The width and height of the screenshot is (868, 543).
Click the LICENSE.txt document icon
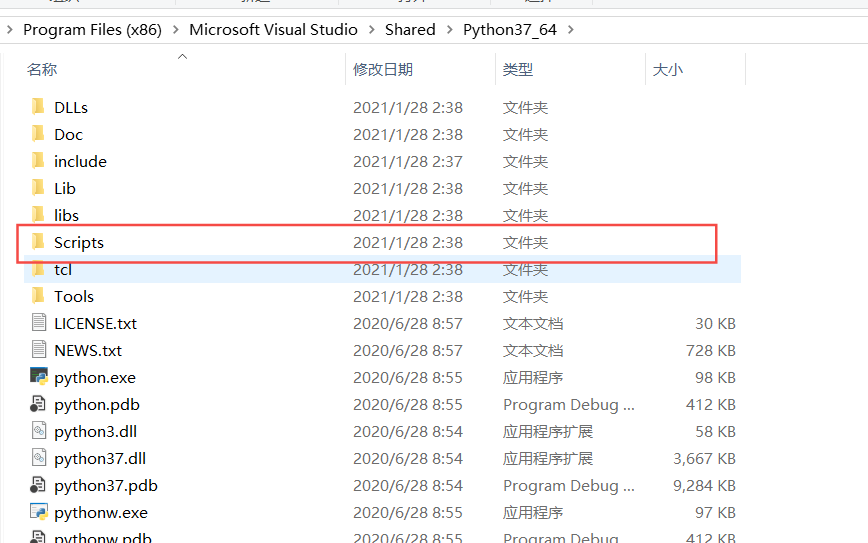(x=39, y=323)
